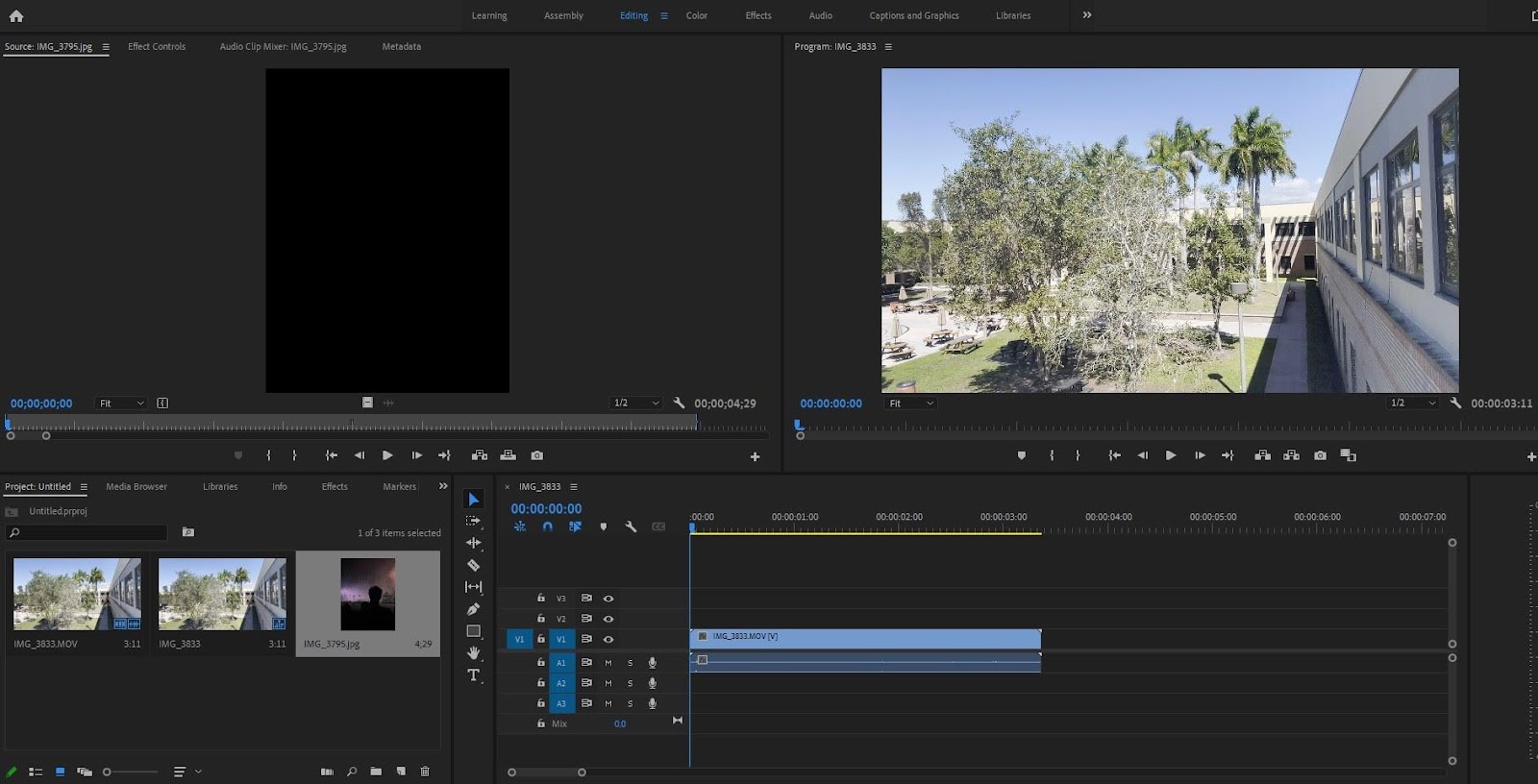Add marker in timeline header
The width and height of the screenshot is (1538, 784).
tap(603, 527)
